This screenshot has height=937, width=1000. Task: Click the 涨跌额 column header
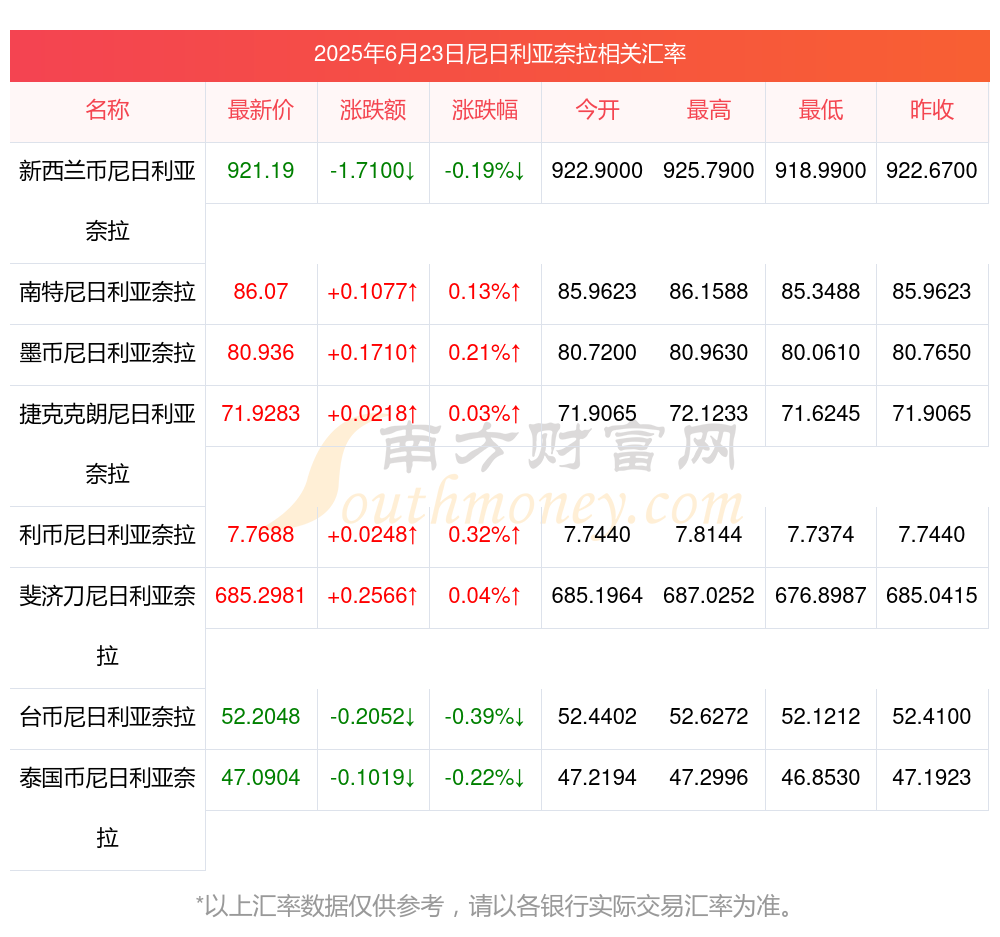pos(373,110)
